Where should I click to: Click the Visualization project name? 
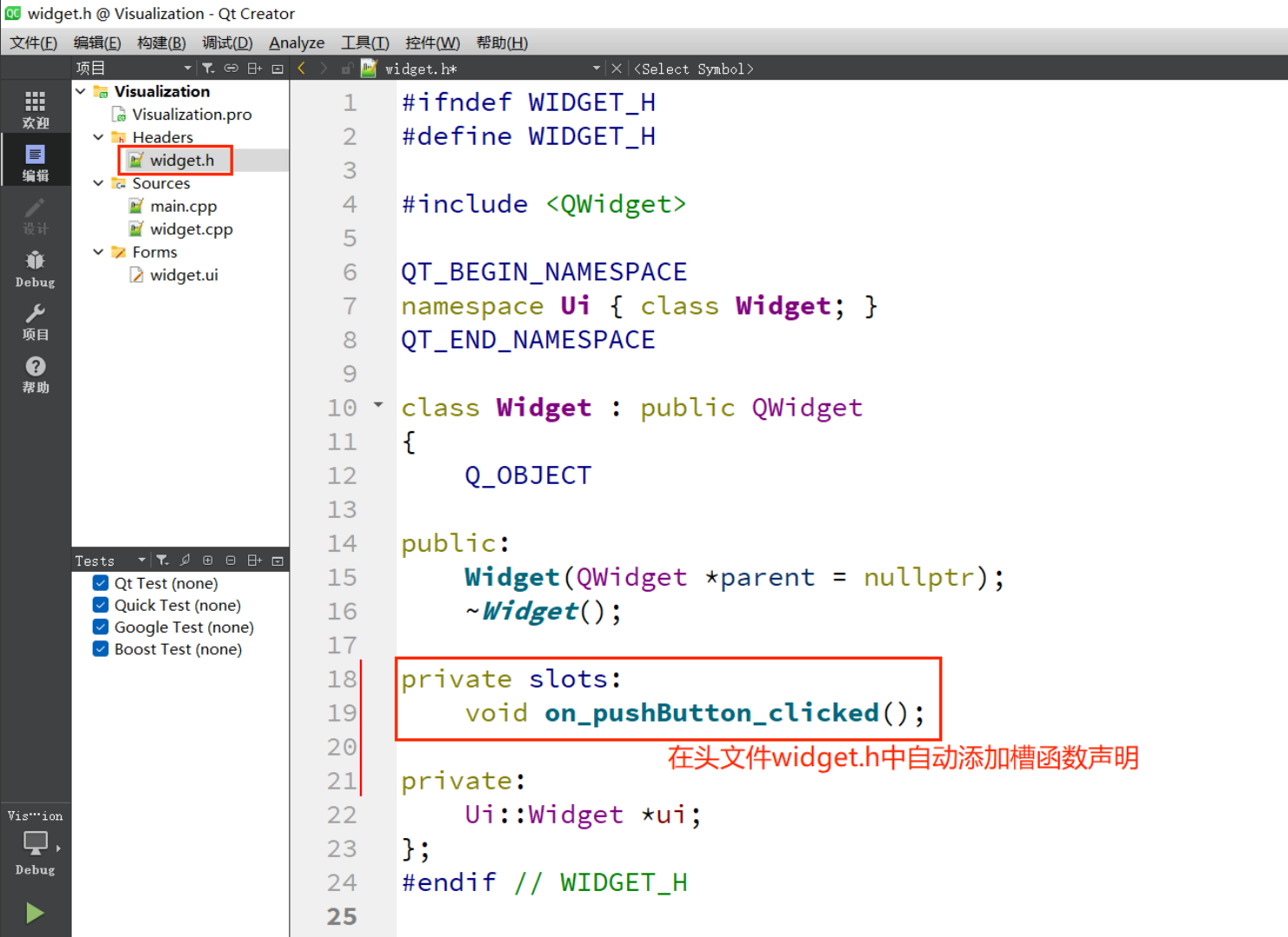(x=162, y=91)
